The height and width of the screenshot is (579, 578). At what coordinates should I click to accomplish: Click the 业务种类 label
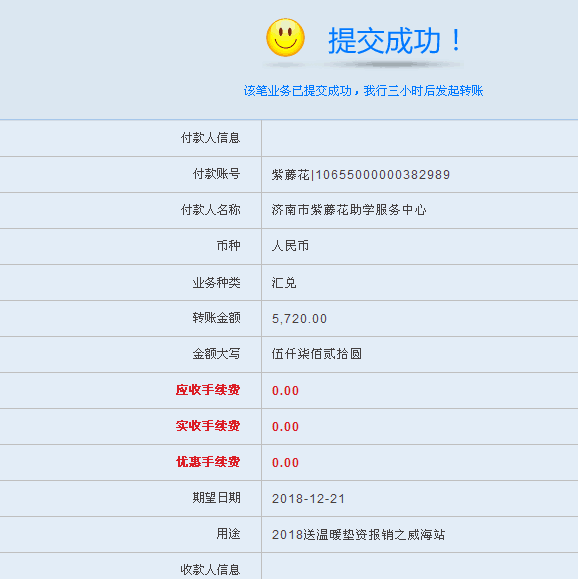coord(216,282)
